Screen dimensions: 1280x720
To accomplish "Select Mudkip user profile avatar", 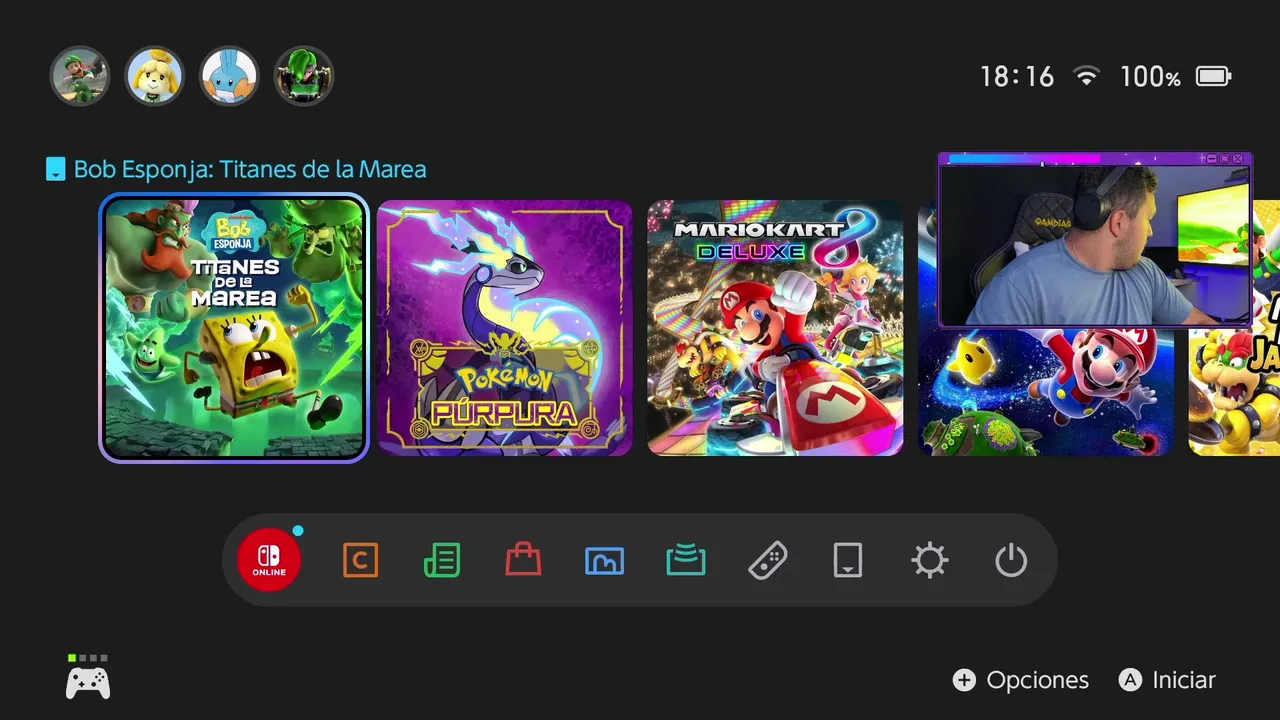I will 229,76.
